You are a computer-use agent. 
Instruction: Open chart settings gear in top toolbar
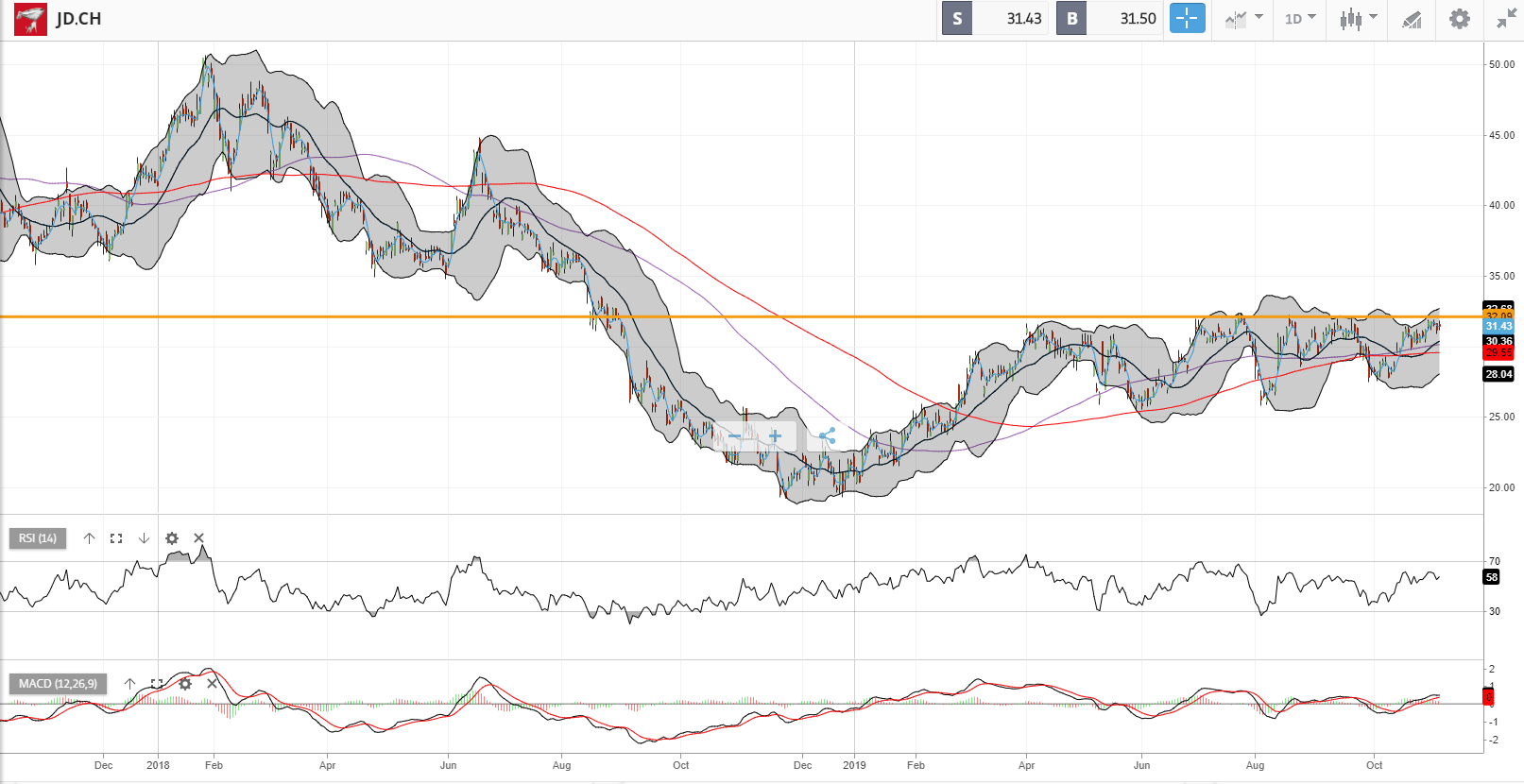tap(1460, 19)
